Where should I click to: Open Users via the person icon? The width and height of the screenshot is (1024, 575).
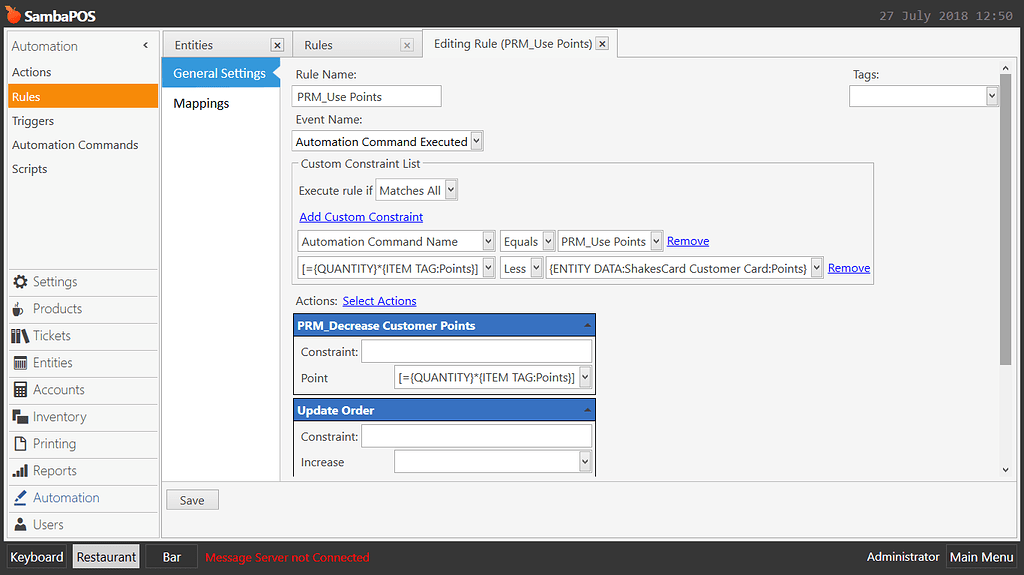(20, 525)
